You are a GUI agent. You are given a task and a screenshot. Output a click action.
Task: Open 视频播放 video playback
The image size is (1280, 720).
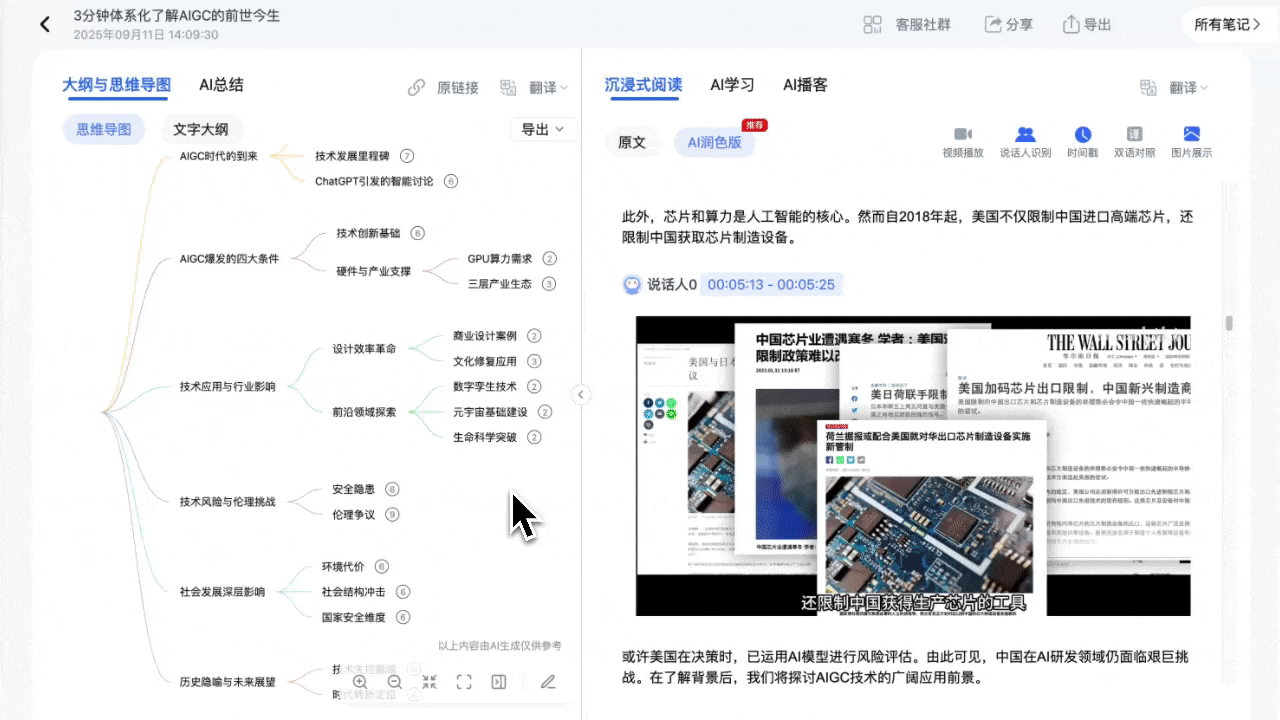tap(963, 142)
